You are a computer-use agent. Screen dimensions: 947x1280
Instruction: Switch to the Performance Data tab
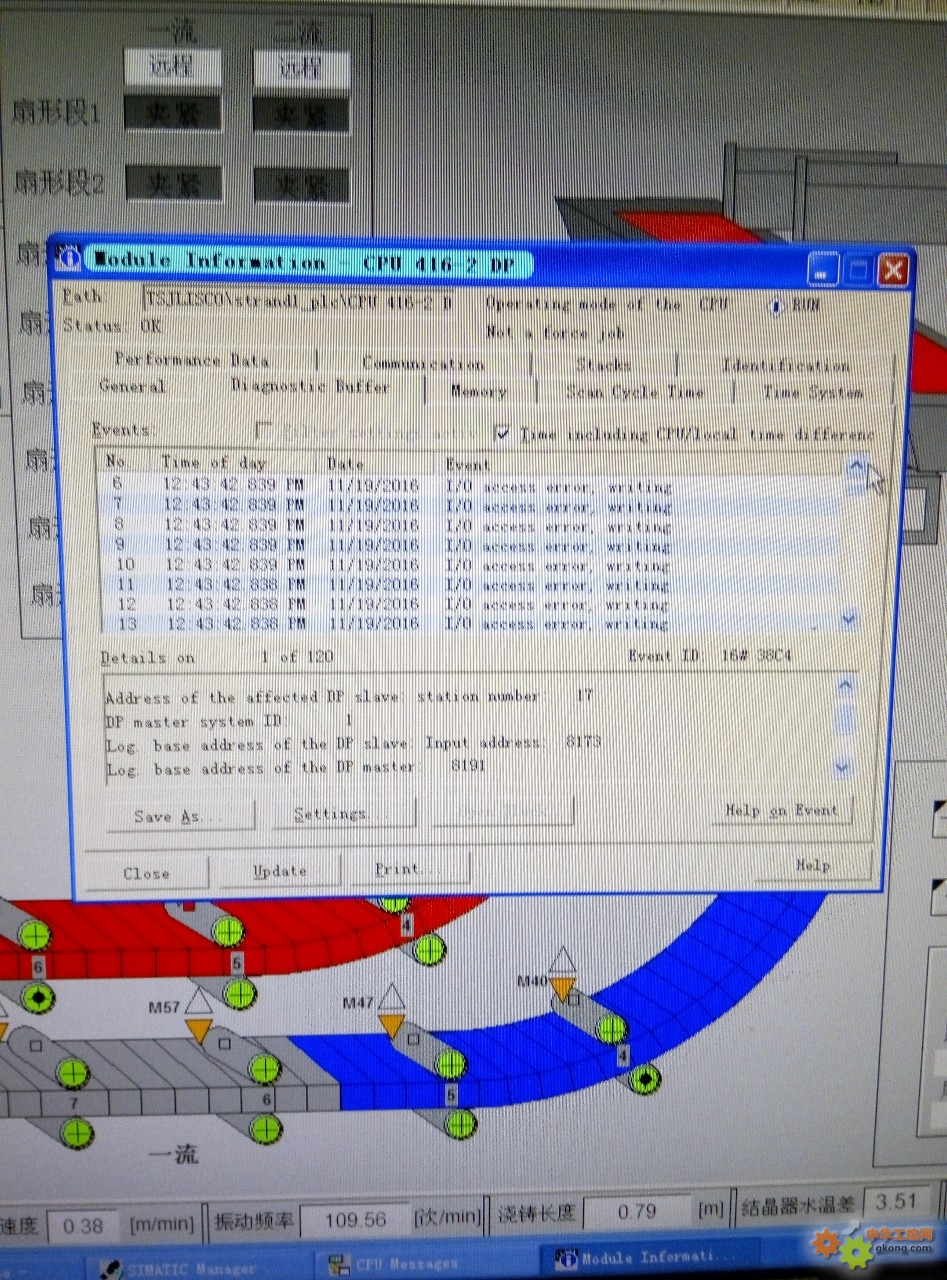tap(191, 359)
